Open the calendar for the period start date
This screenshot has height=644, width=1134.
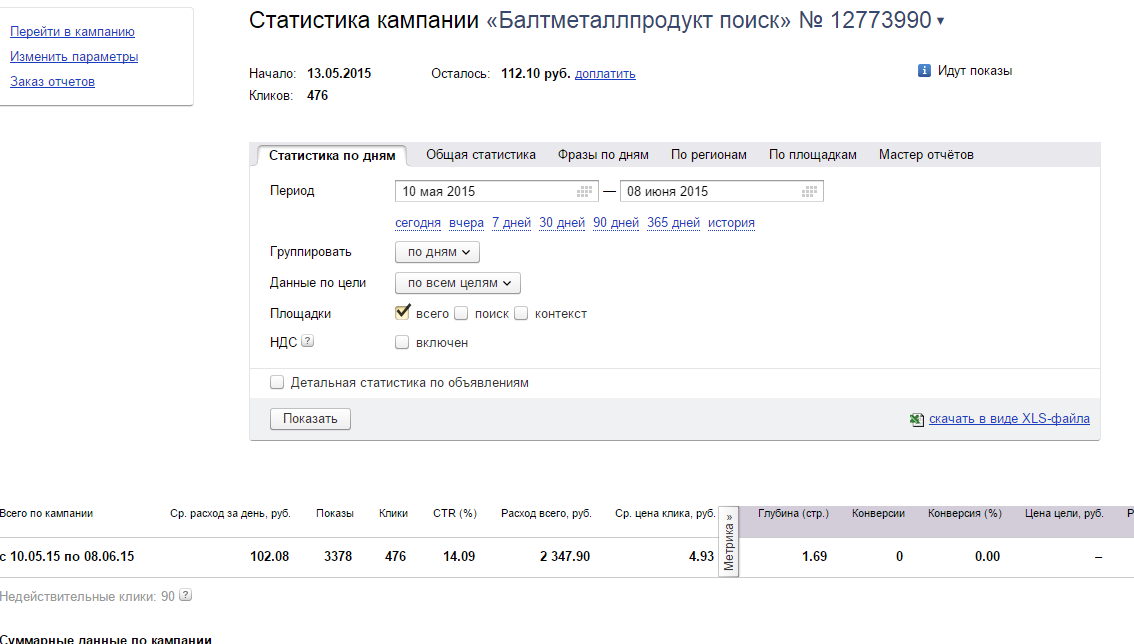coord(582,190)
